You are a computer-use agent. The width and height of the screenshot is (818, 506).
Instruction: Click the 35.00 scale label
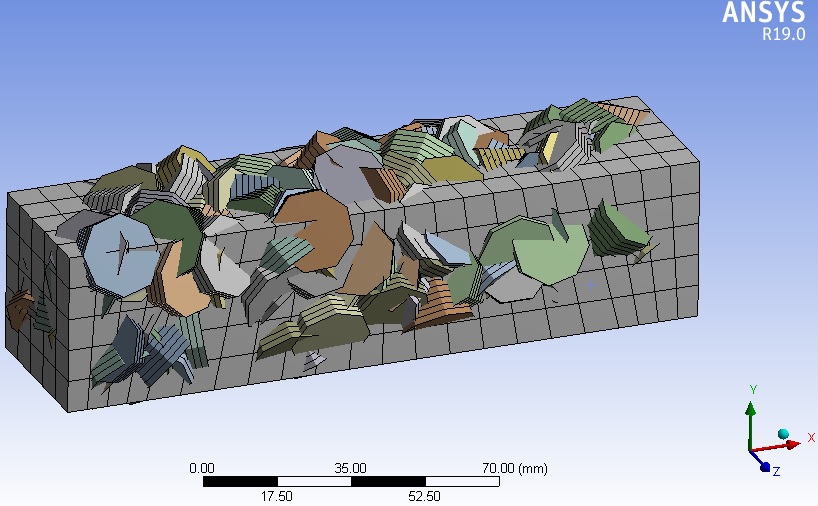tap(350, 468)
